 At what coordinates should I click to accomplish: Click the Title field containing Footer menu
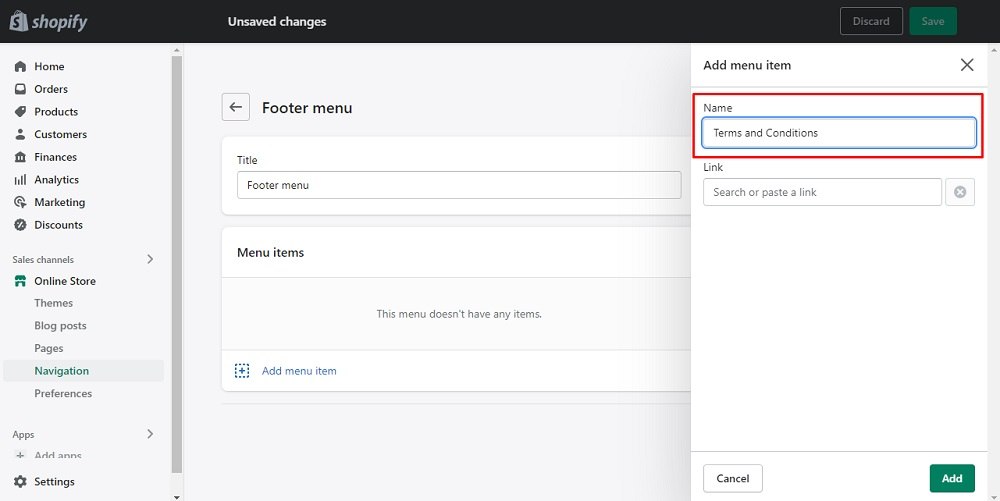459,185
